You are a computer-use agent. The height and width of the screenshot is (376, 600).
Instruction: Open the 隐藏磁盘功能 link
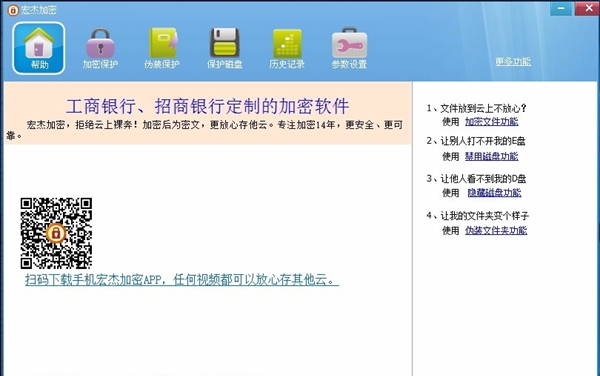point(494,192)
